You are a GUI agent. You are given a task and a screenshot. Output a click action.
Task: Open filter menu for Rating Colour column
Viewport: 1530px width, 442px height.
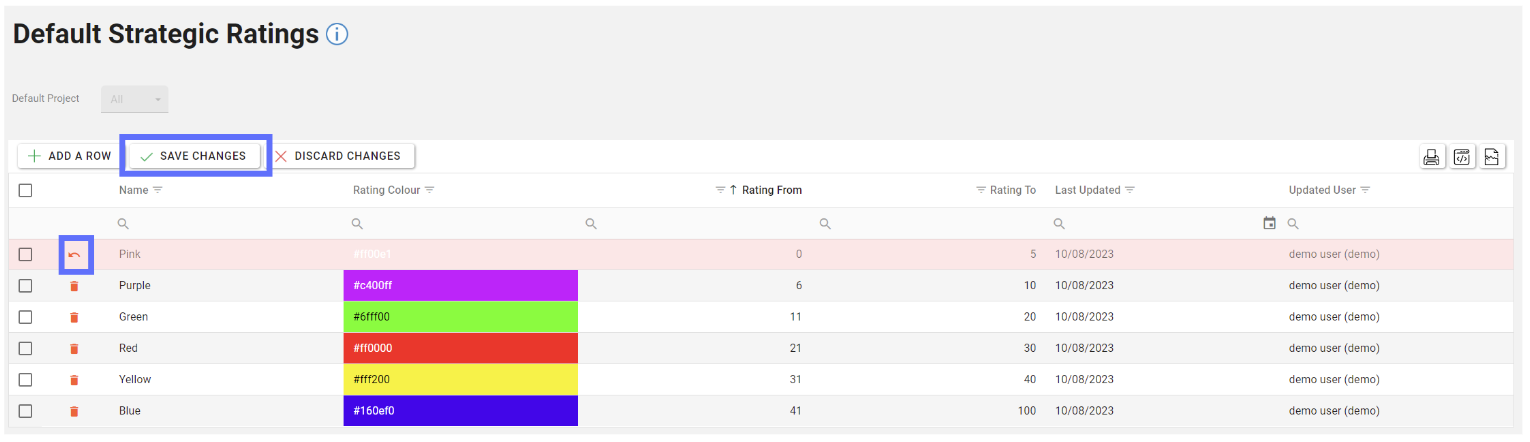point(430,190)
